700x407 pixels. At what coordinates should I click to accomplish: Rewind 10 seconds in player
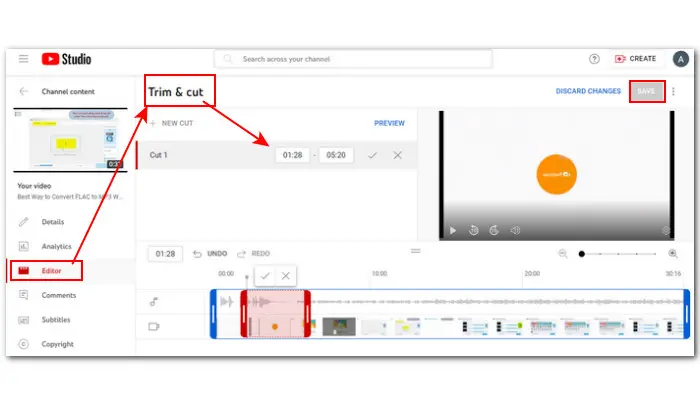click(x=473, y=230)
